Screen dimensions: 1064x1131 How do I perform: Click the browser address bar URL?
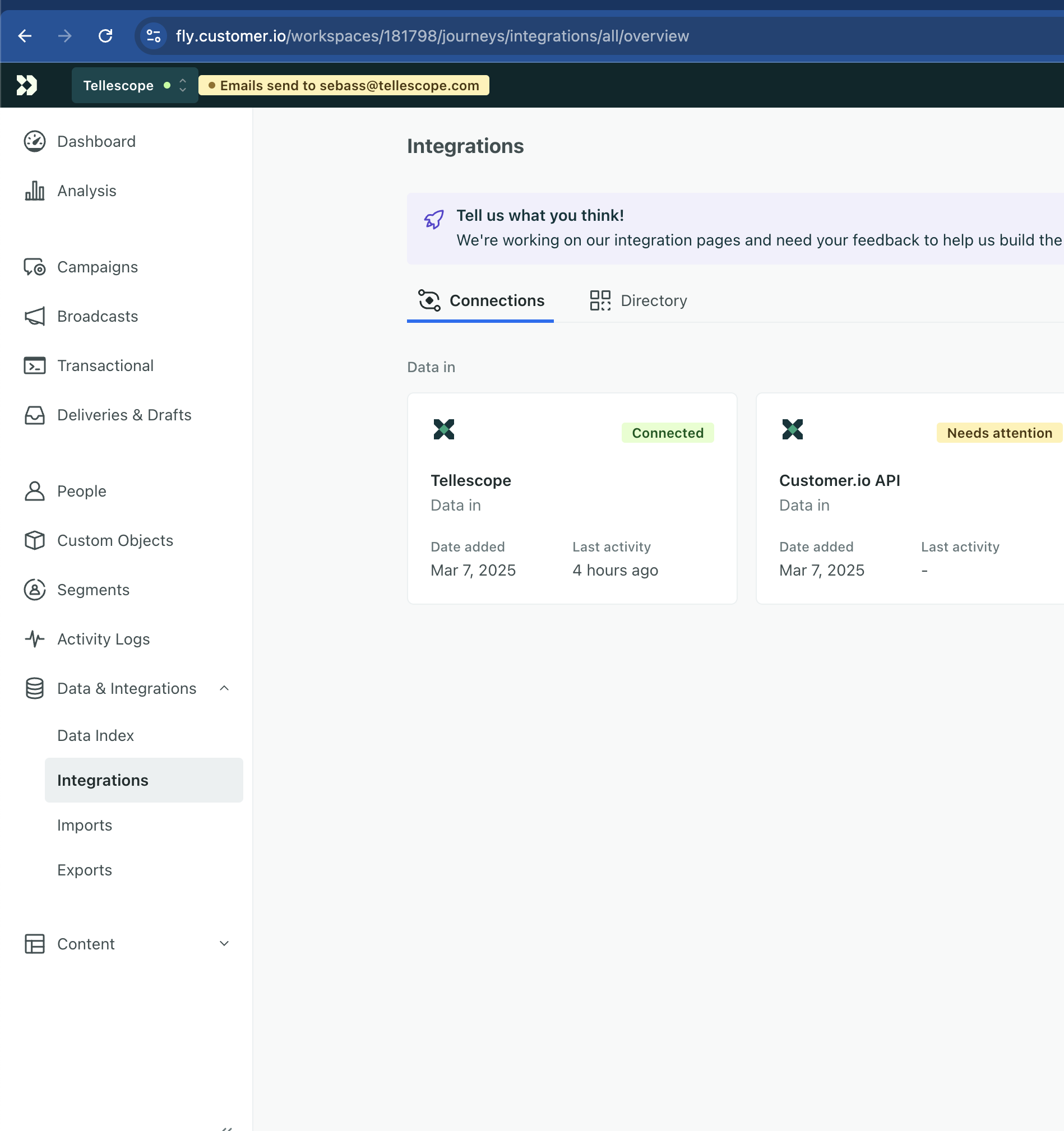point(432,36)
